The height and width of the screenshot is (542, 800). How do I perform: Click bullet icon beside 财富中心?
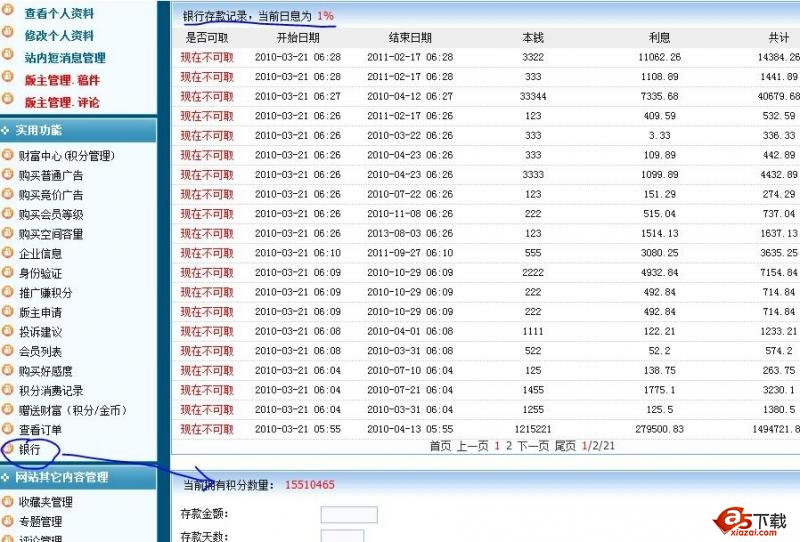click(8, 154)
